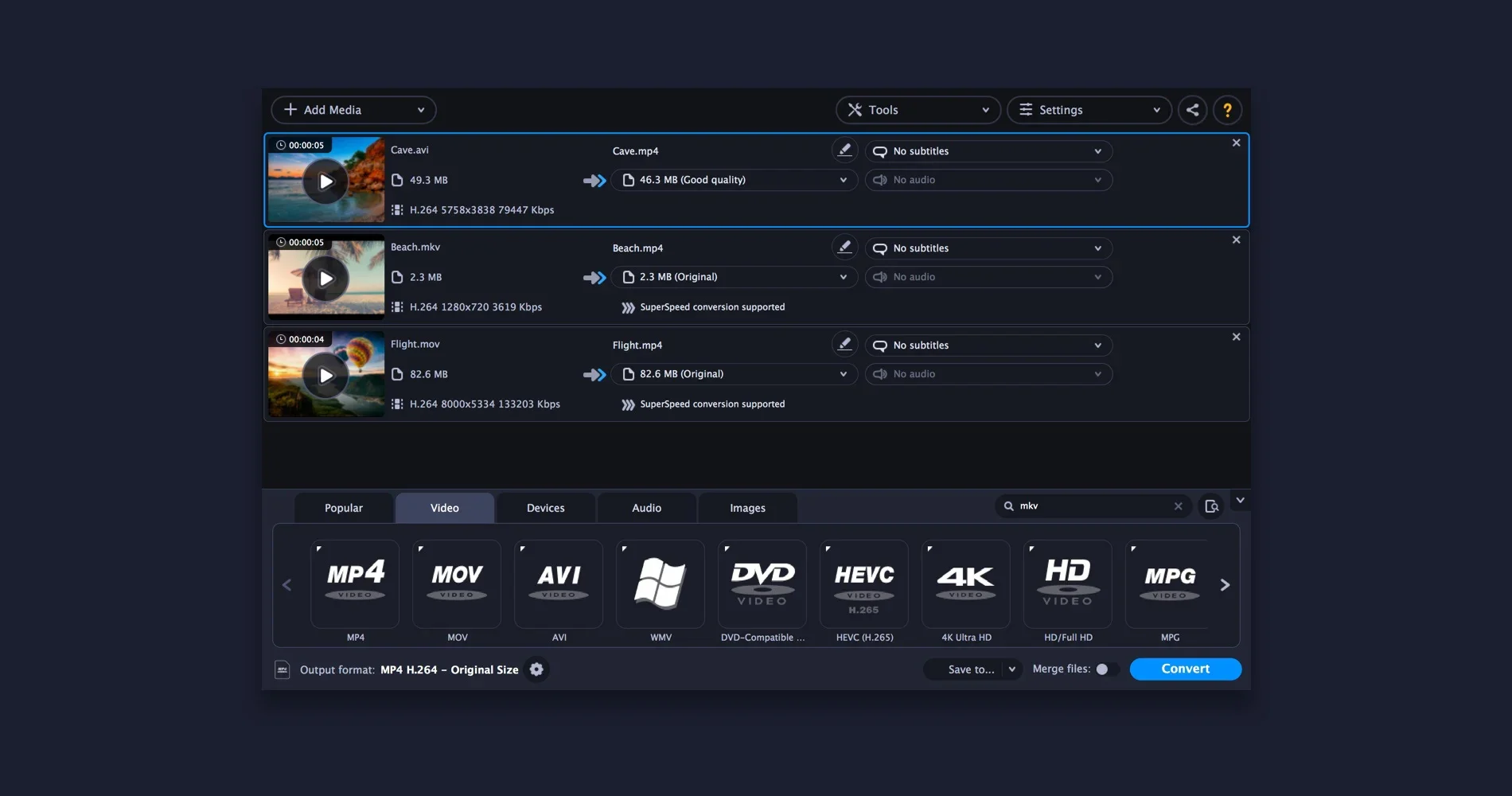This screenshot has height=796, width=1512.
Task: Select the MP4 format preset
Action: coord(355,583)
